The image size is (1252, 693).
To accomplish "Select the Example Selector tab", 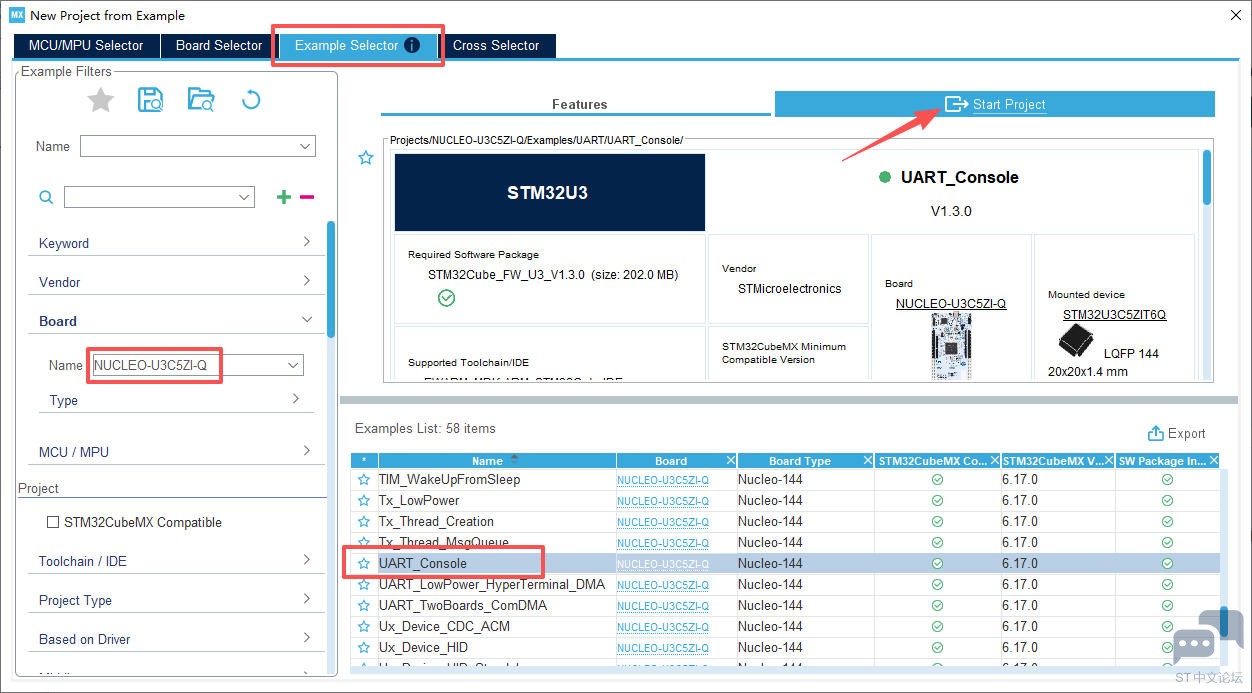I will pyautogui.click(x=357, y=45).
